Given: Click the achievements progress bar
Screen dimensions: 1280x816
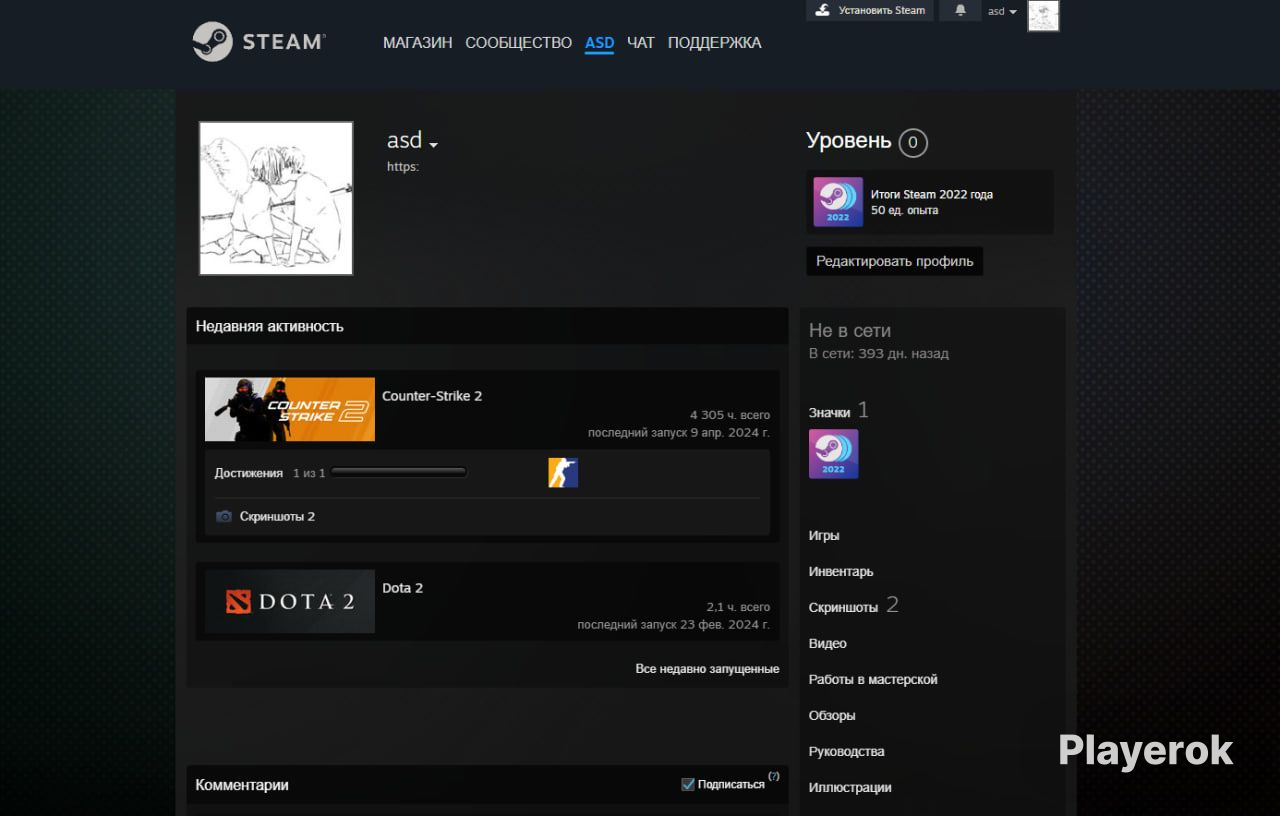Looking at the screenshot, I should [x=399, y=472].
